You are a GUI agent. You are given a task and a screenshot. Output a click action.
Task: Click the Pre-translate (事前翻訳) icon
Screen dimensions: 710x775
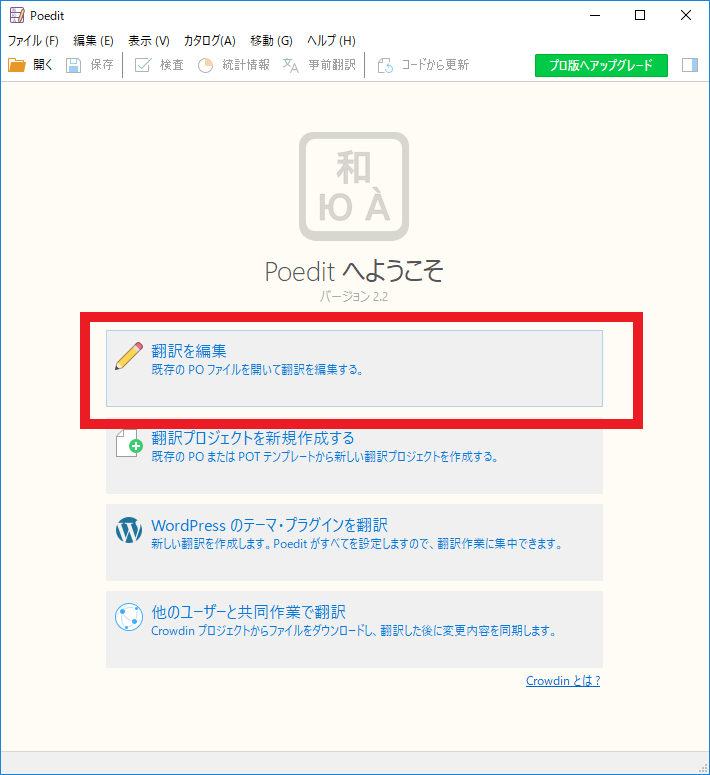point(291,65)
